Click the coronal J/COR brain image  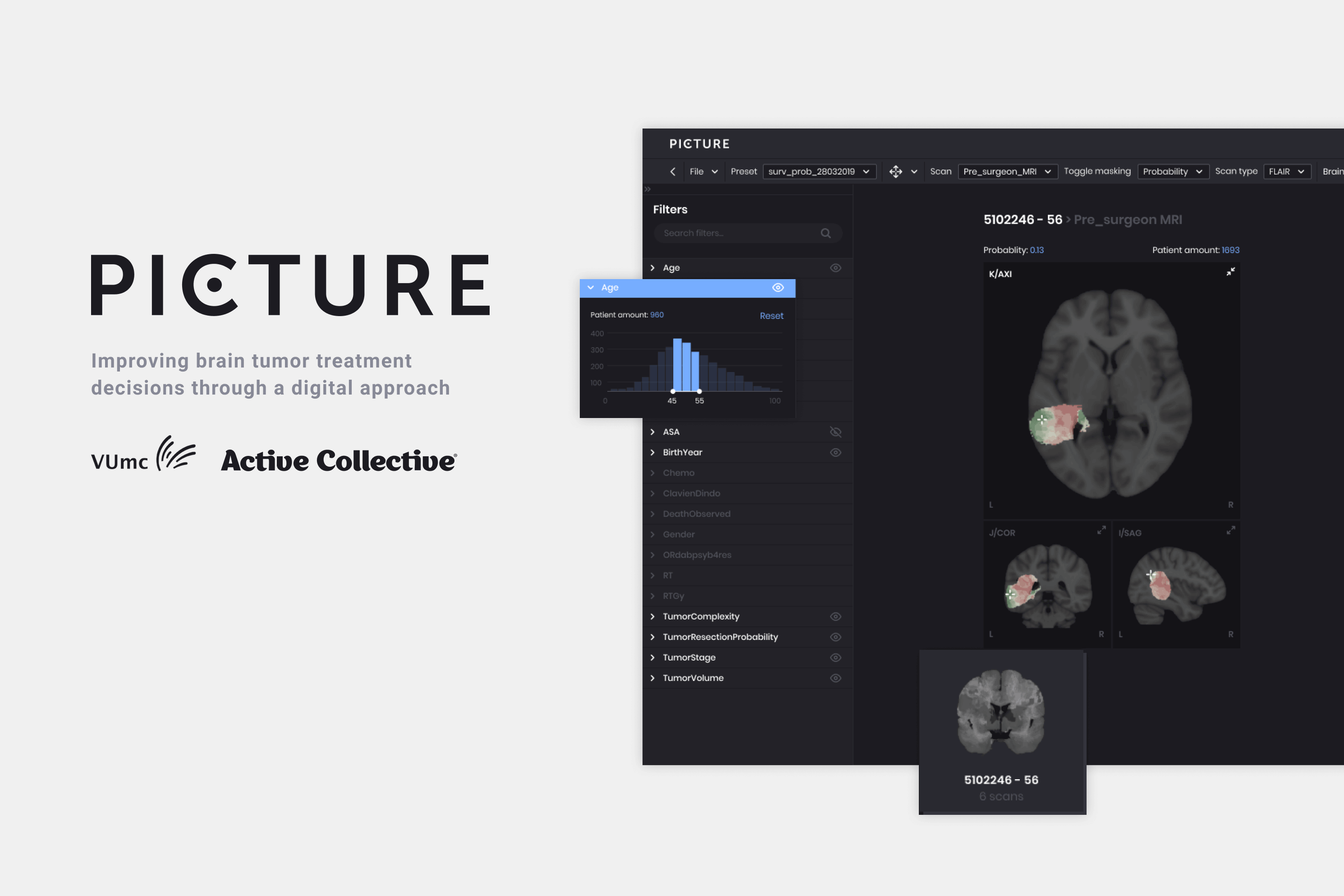pos(1049,586)
